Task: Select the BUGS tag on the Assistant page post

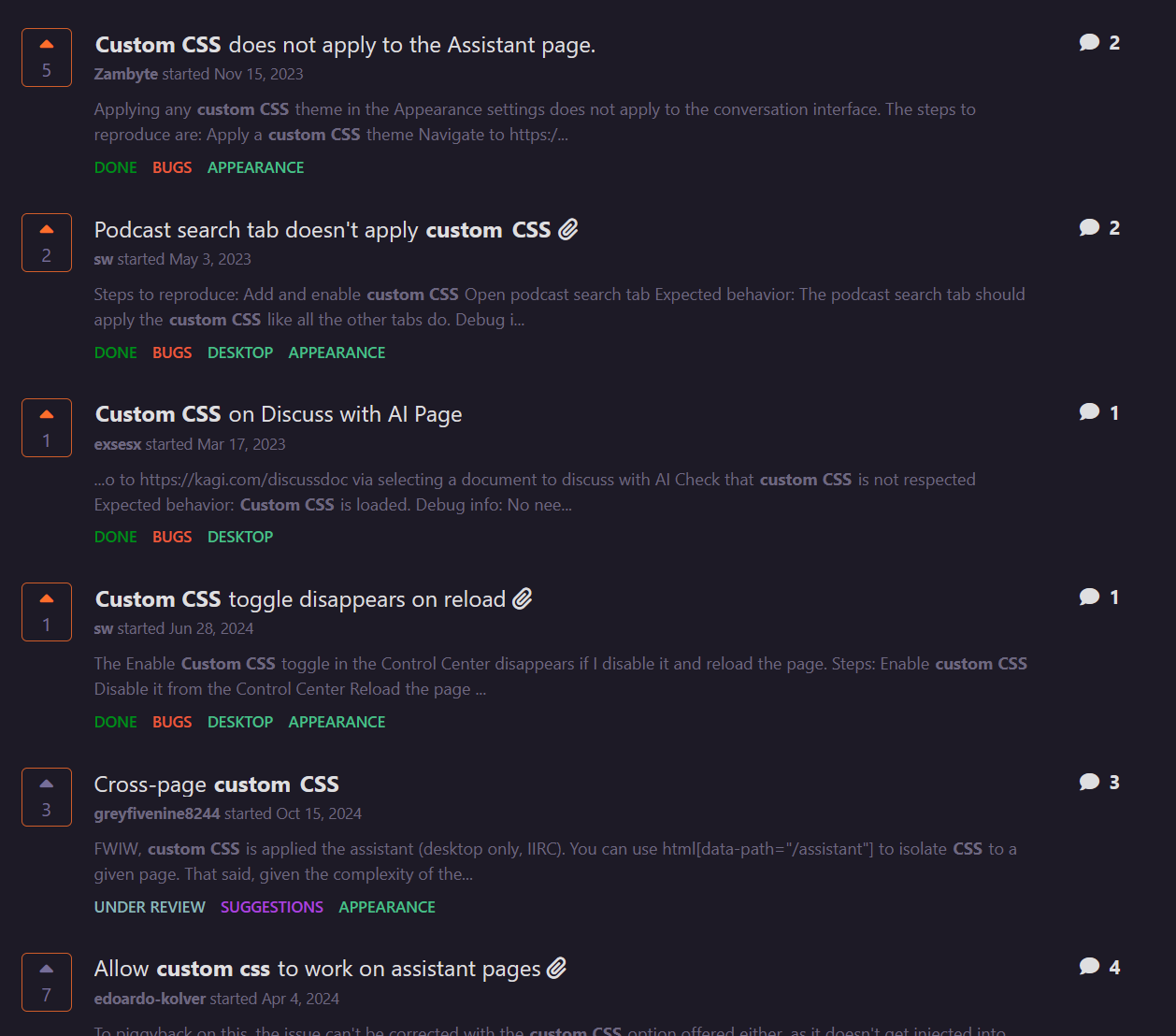Action: tap(172, 167)
